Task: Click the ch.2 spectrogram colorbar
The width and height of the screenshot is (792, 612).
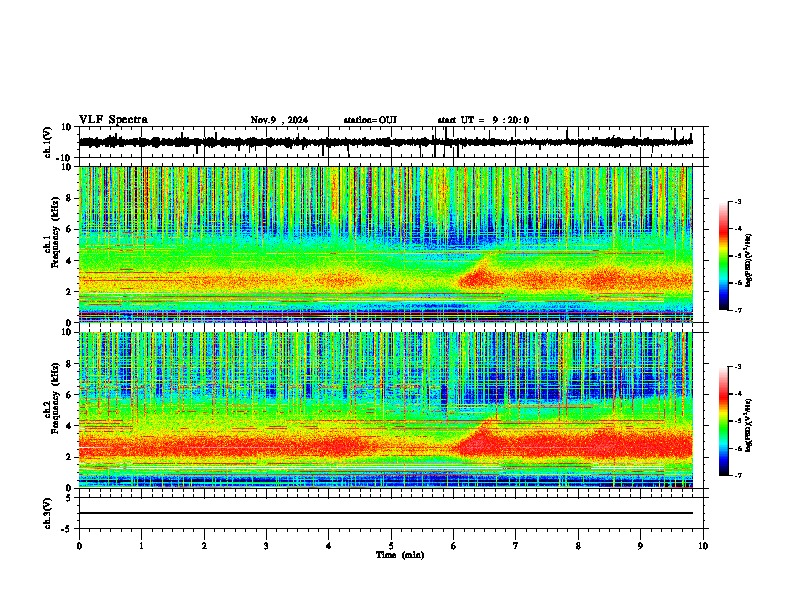Action: [723, 421]
